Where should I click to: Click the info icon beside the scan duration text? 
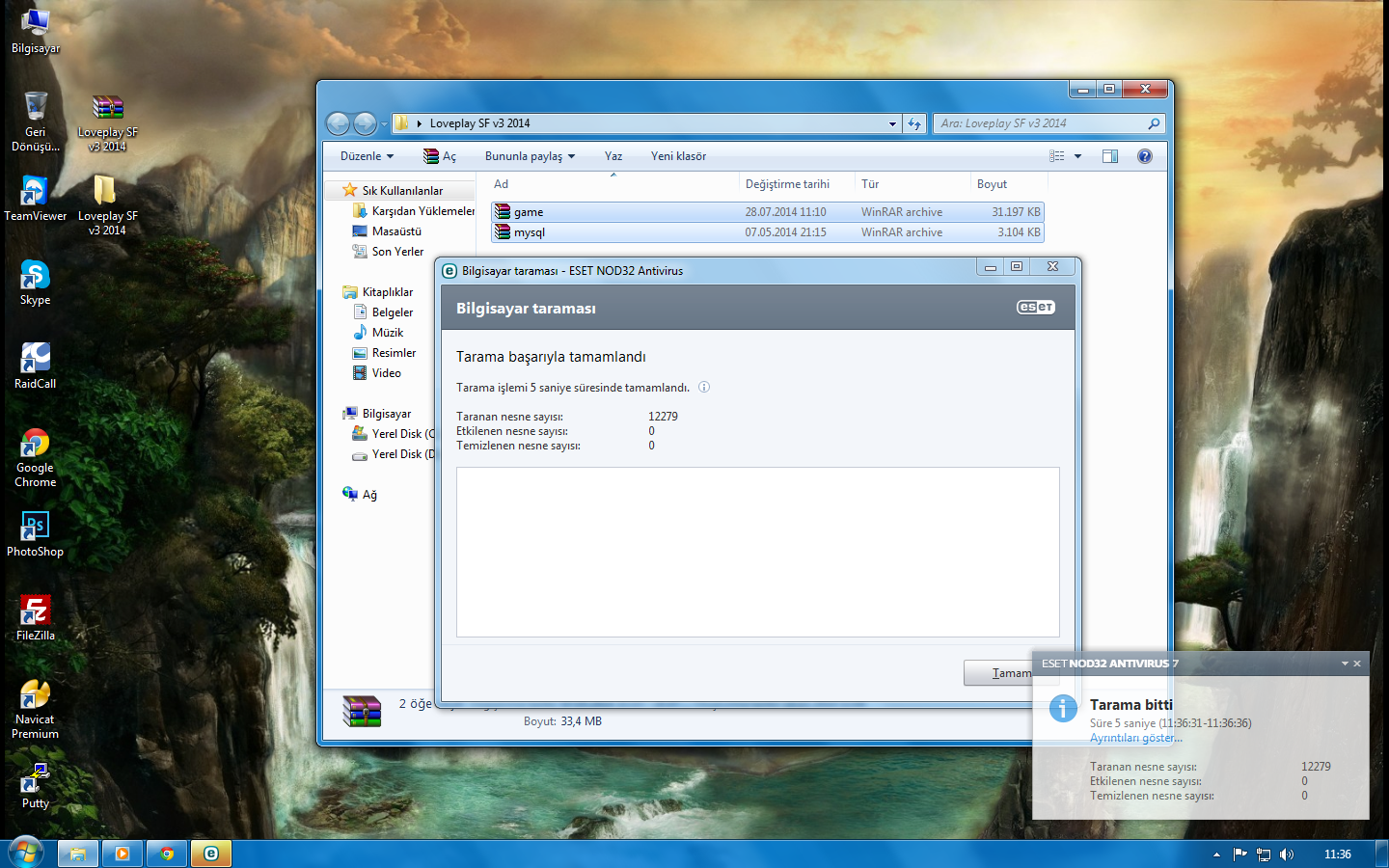[x=704, y=388]
